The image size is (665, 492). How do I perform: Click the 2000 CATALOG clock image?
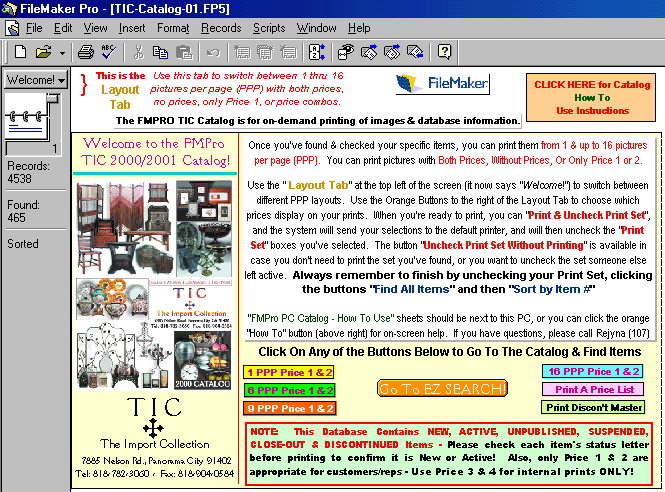click(x=203, y=360)
